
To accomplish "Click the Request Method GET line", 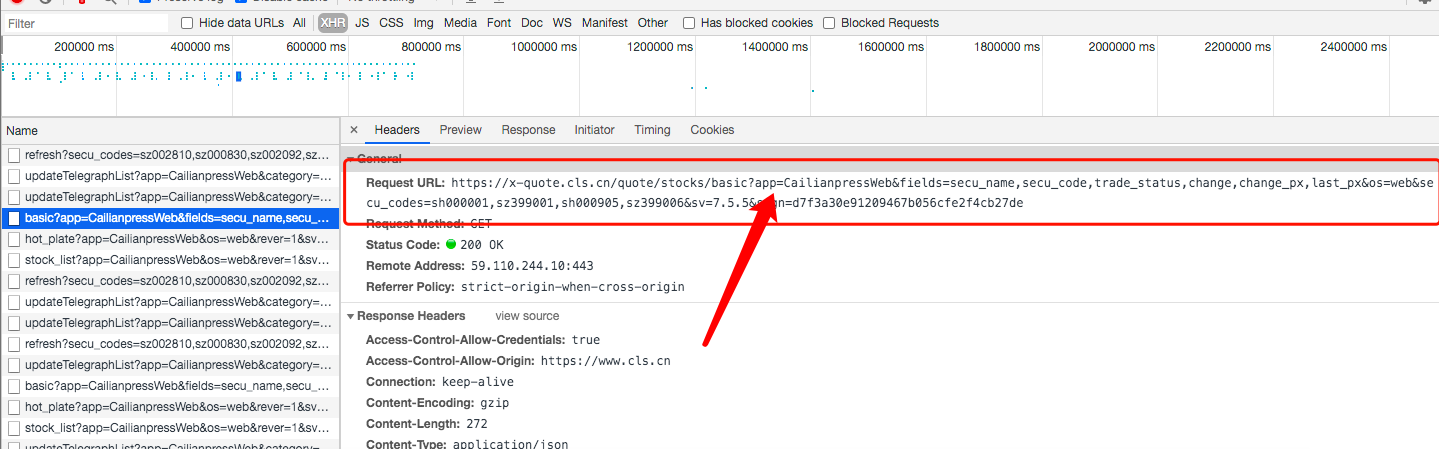I will pyautogui.click(x=429, y=224).
